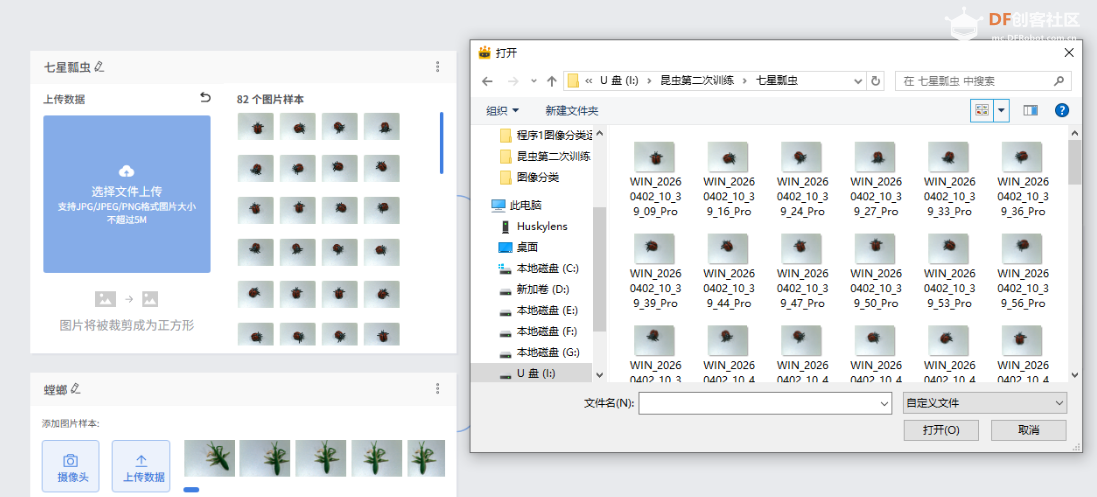This screenshot has height=497, width=1097.
Task: Open the 自定义文件 file type dropdown
Action: tap(985, 403)
